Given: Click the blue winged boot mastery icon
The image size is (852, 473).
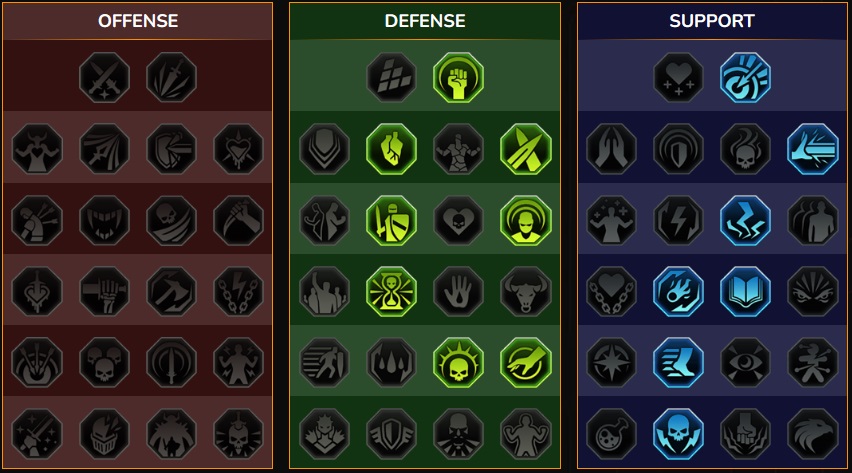Looking at the screenshot, I should pyautogui.click(x=678, y=363).
